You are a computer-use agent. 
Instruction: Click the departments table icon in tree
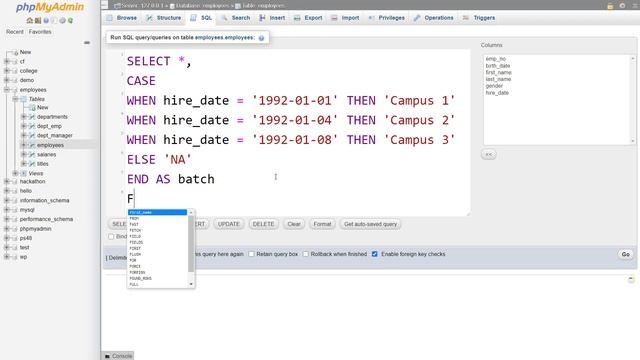32,117
